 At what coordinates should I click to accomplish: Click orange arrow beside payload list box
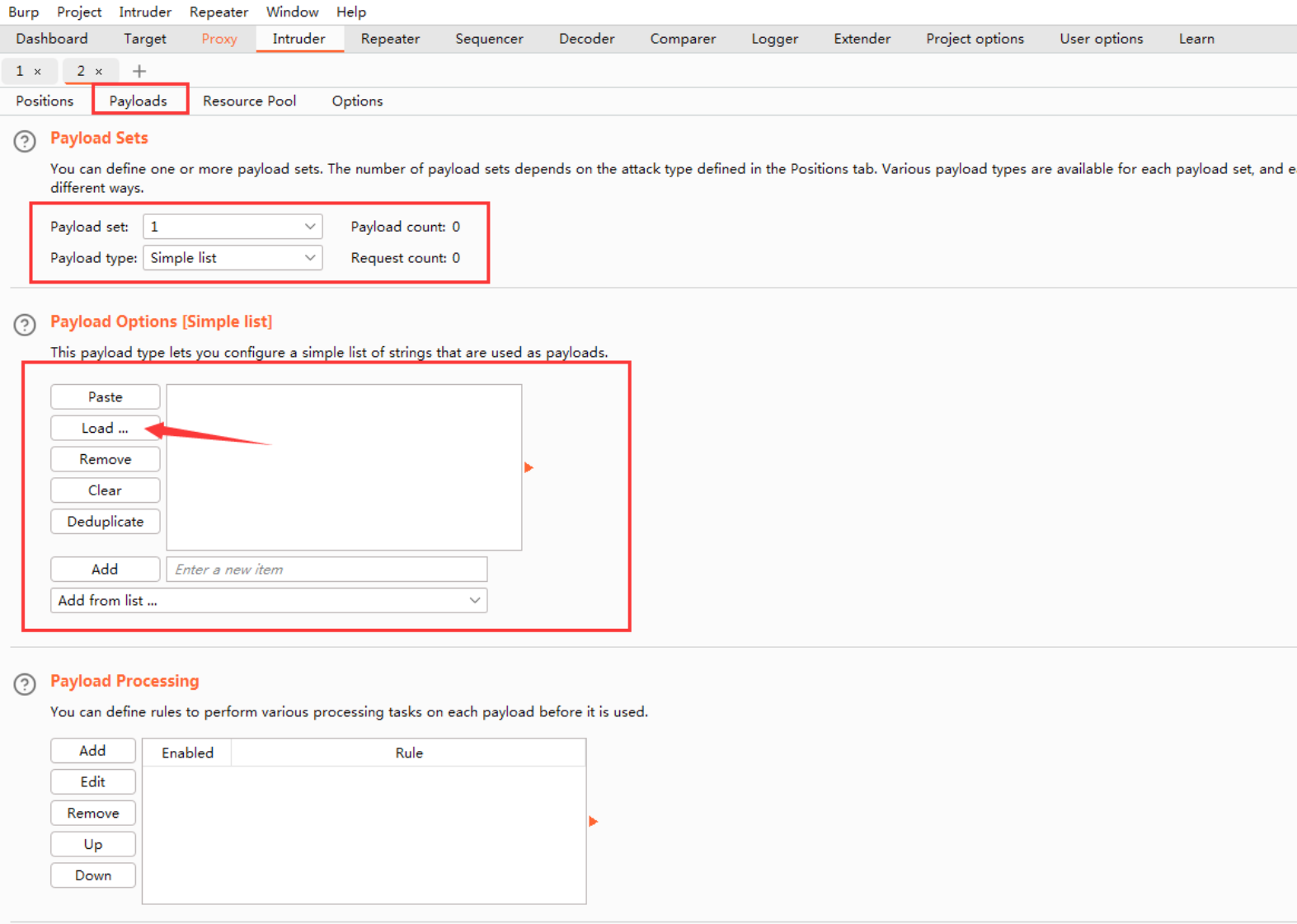tap(529, 467)
